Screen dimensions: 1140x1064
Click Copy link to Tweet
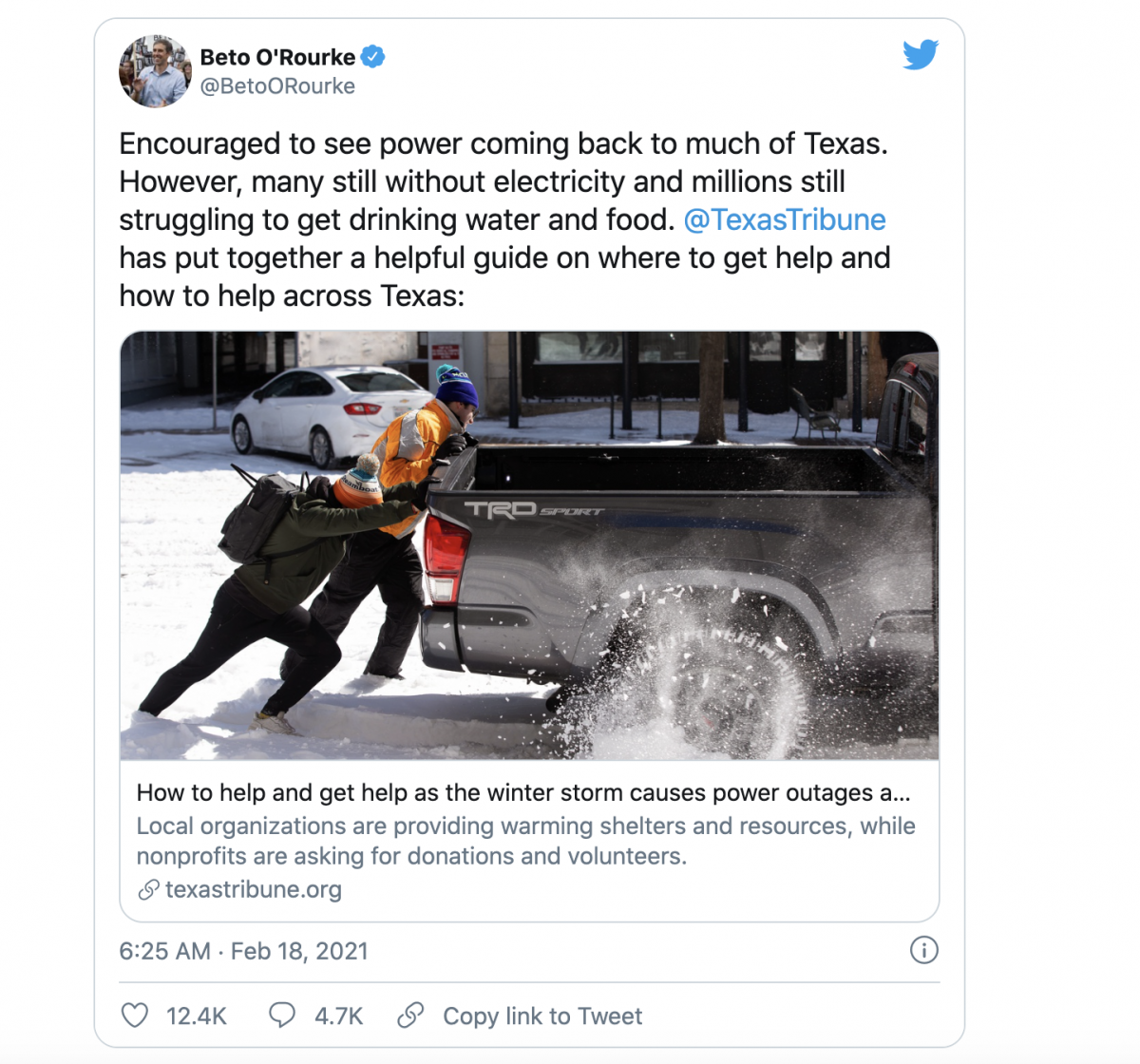click(x=542, y=1016)
